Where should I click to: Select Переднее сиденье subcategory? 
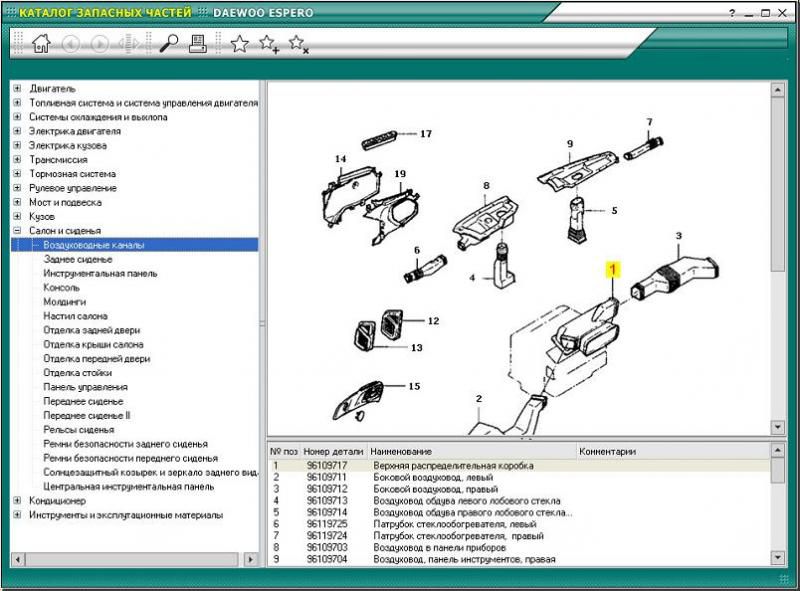pos(83,401)
